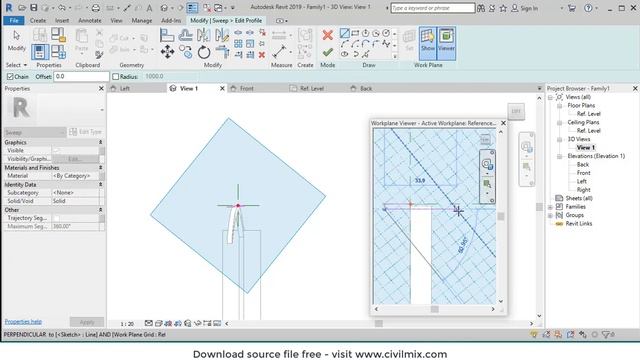Switch to the Front view tab
Image resolution: width=640 pixels, height=360 pixels.
point(246,88)
